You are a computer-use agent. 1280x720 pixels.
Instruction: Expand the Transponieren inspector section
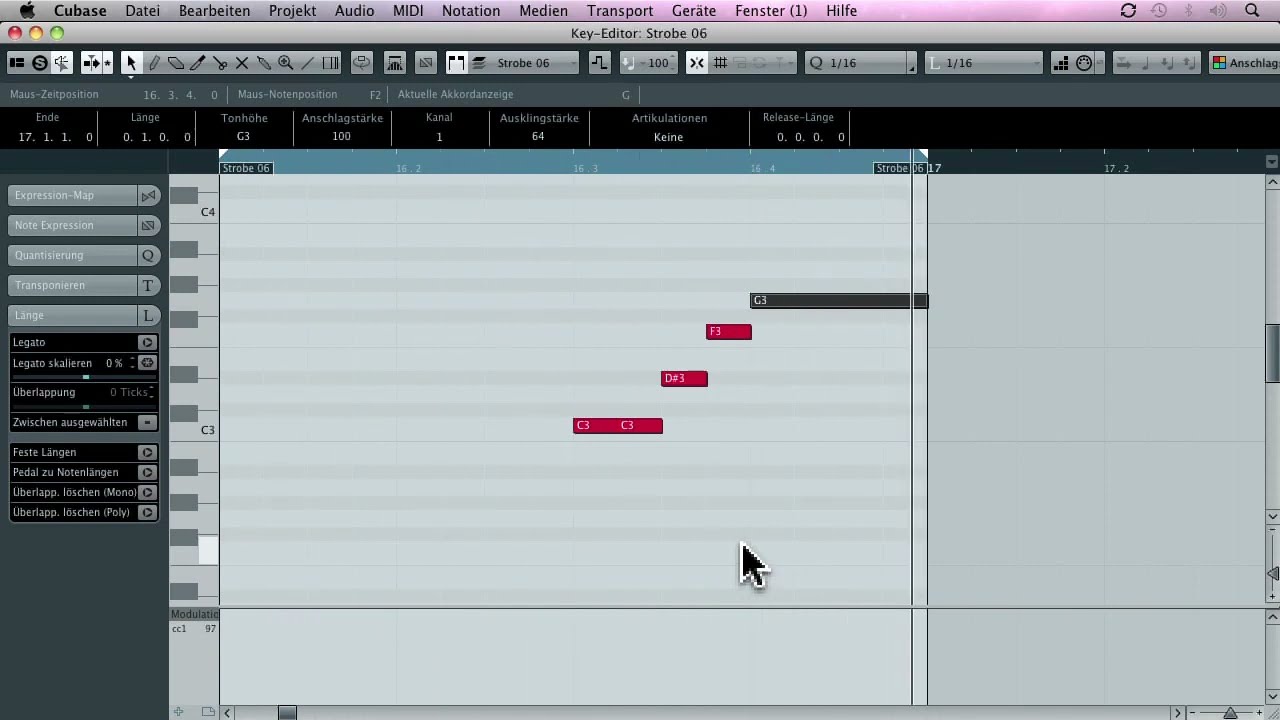click(72, 285)
